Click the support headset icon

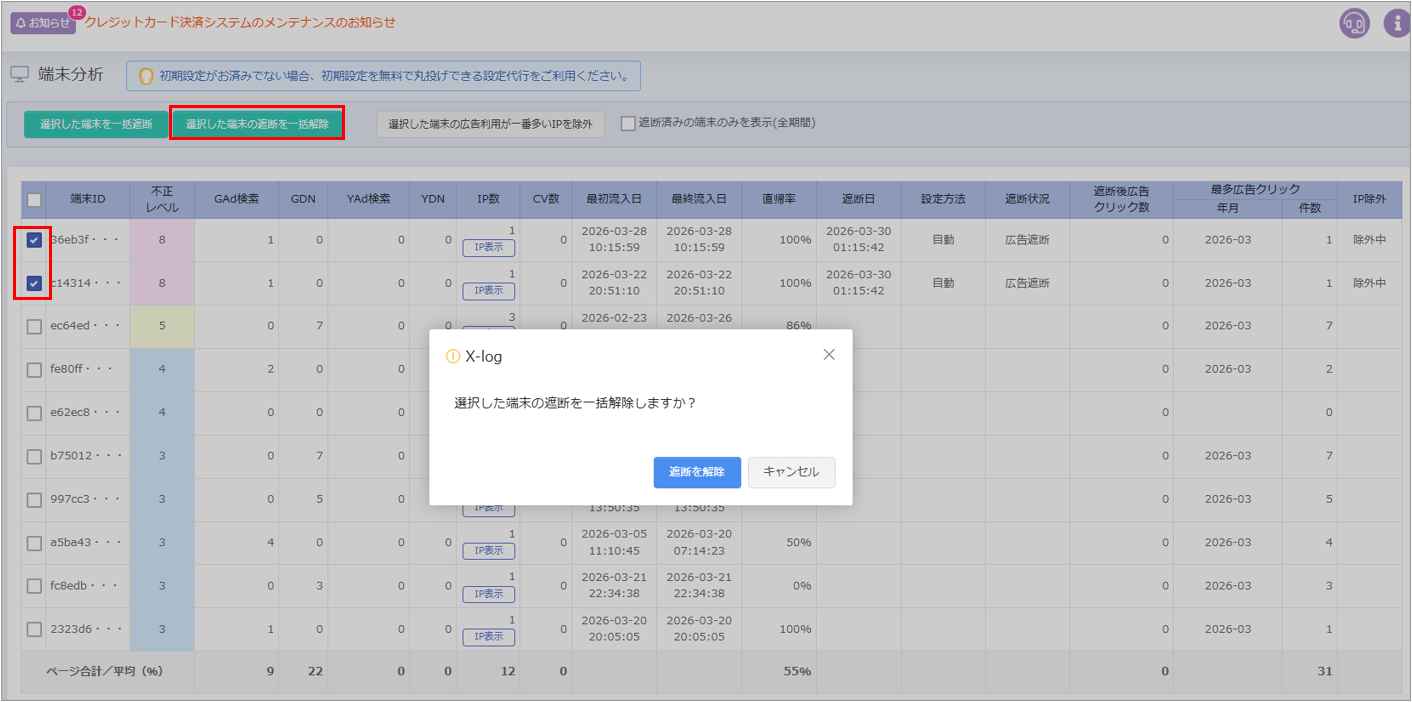tap(1354, 23)
